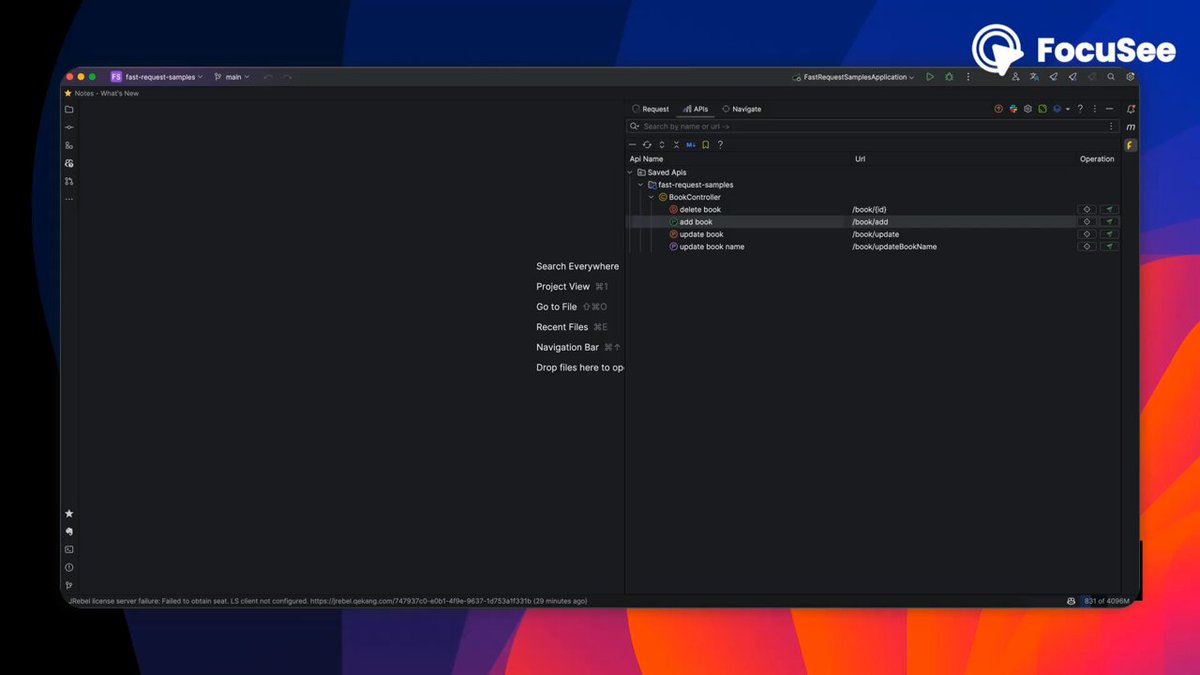Click the yellow bookmark icon in APIs toolbar
1200x675 pixels.
click(x=706, y=145)
